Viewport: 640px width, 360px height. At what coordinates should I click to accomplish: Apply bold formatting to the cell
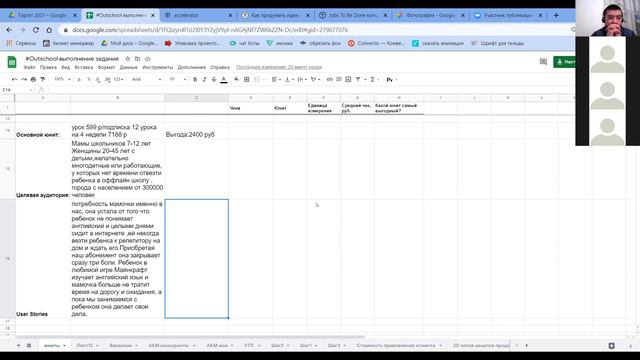coord(195,79)
